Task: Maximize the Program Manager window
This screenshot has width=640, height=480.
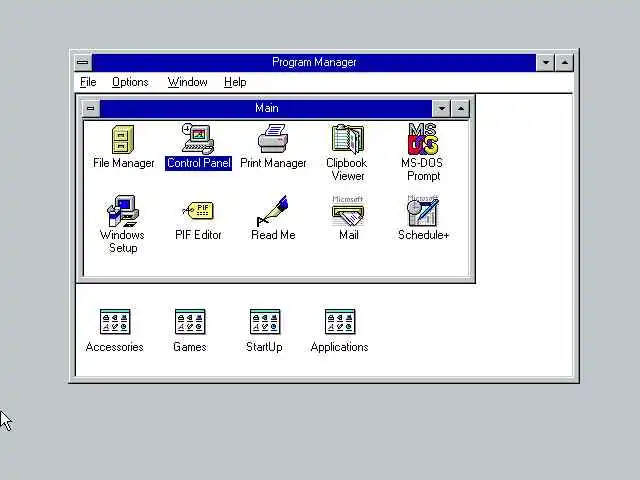Action: [564, 62]
